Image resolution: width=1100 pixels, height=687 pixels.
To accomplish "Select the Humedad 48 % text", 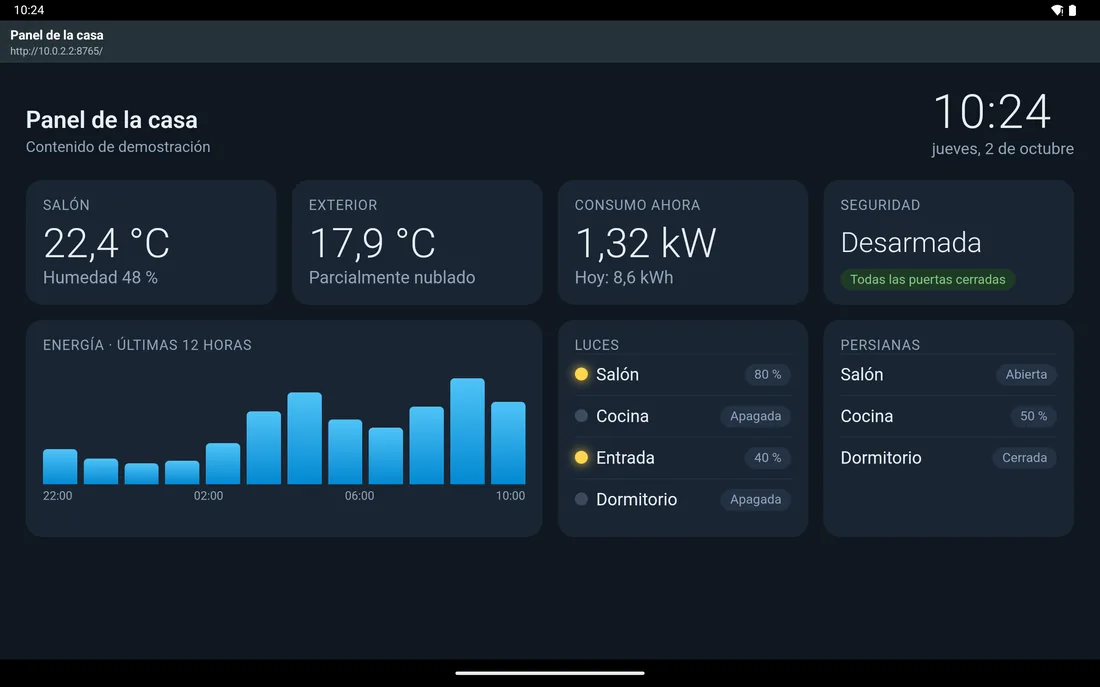I will (100, 277).
